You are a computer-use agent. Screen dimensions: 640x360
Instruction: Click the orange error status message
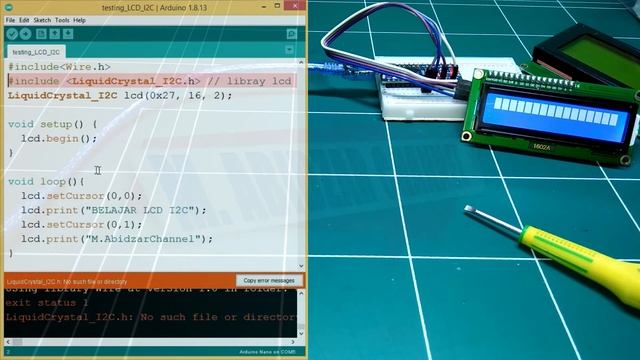[x=67, y=282]
